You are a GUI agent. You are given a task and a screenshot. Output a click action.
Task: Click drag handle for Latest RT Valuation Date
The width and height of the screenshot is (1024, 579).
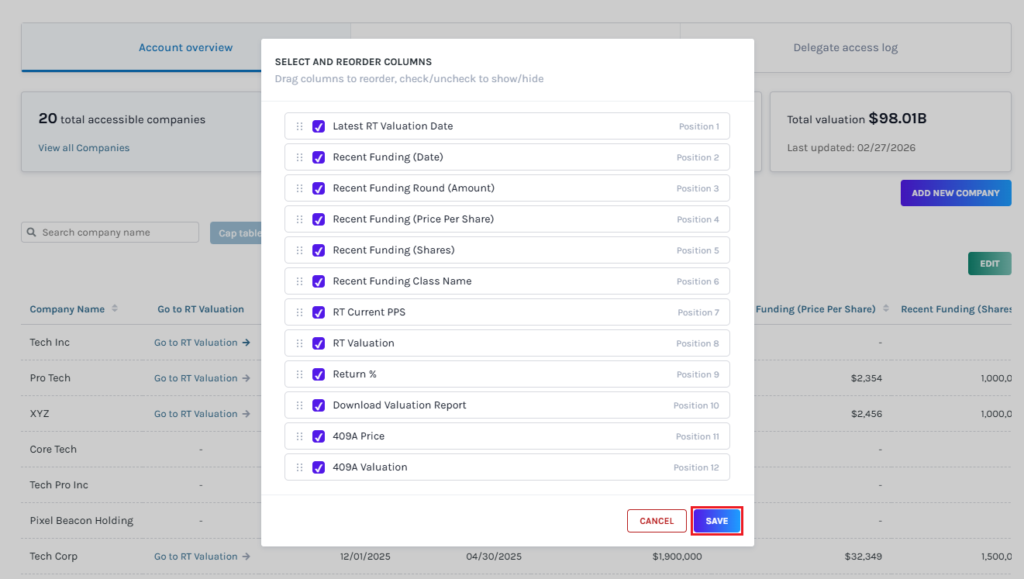point(299,127)
